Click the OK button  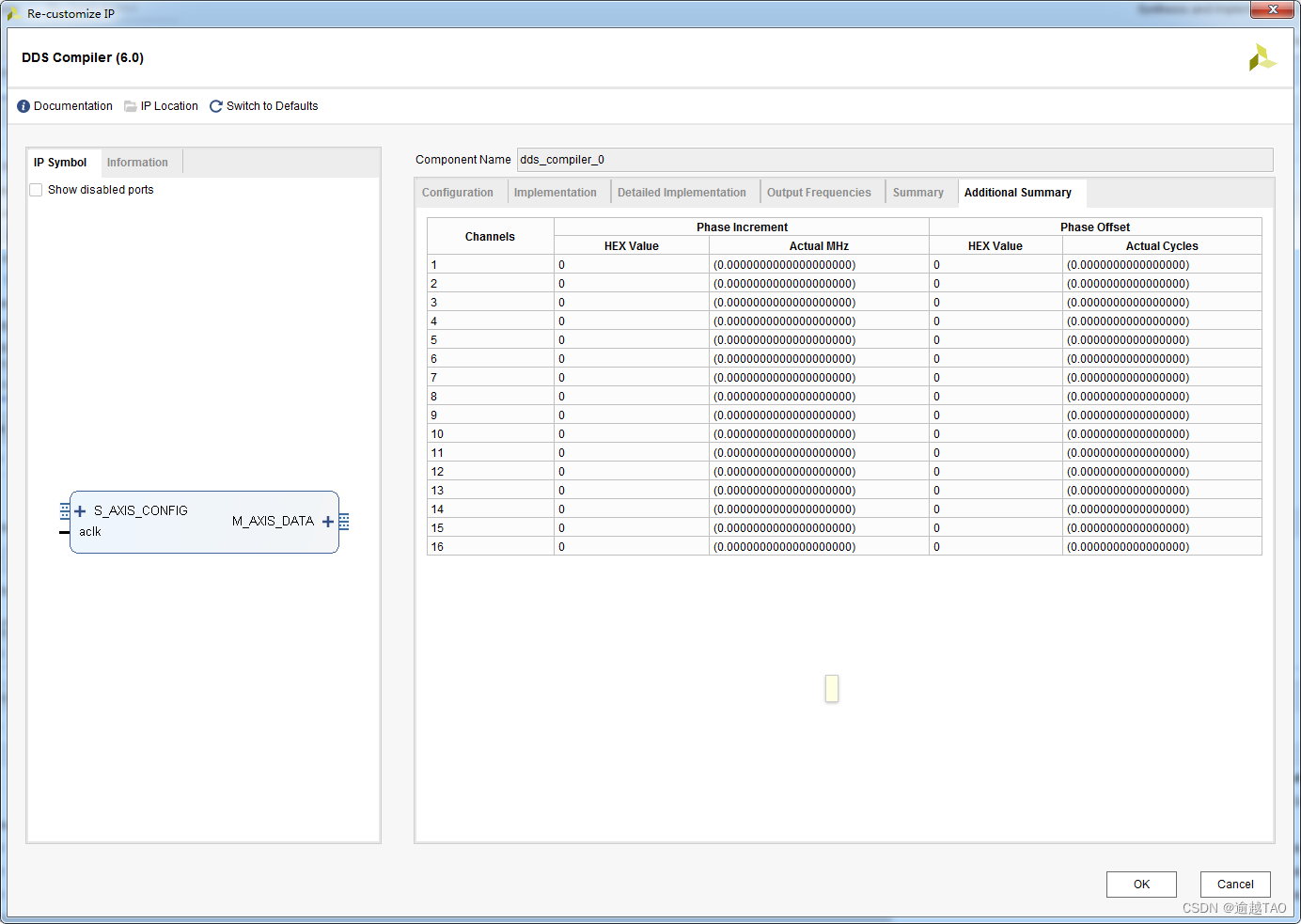click(x=1141, y=885)
